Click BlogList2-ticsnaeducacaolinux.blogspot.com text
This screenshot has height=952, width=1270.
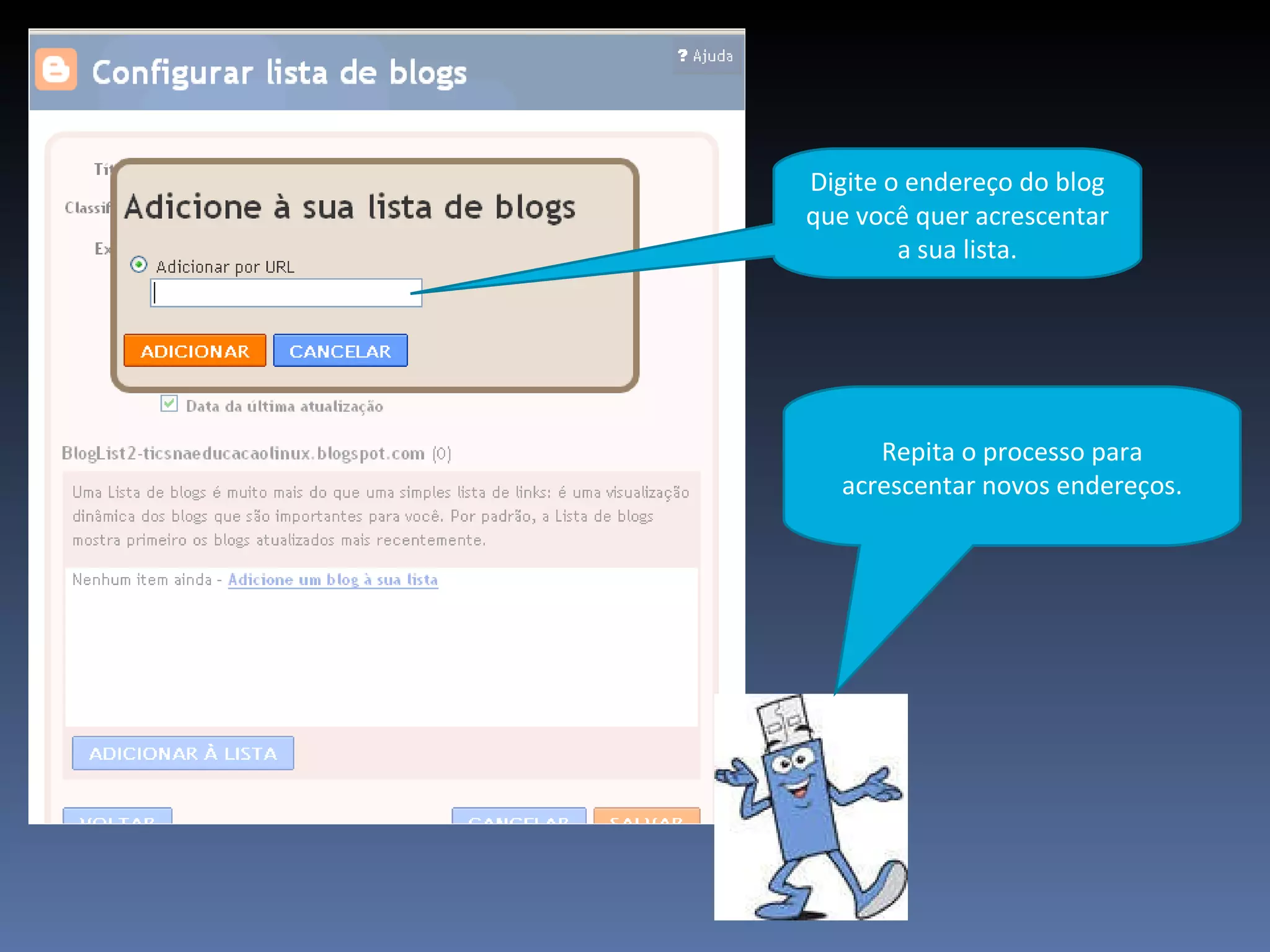pyautogui.click(x=243, y=453)
